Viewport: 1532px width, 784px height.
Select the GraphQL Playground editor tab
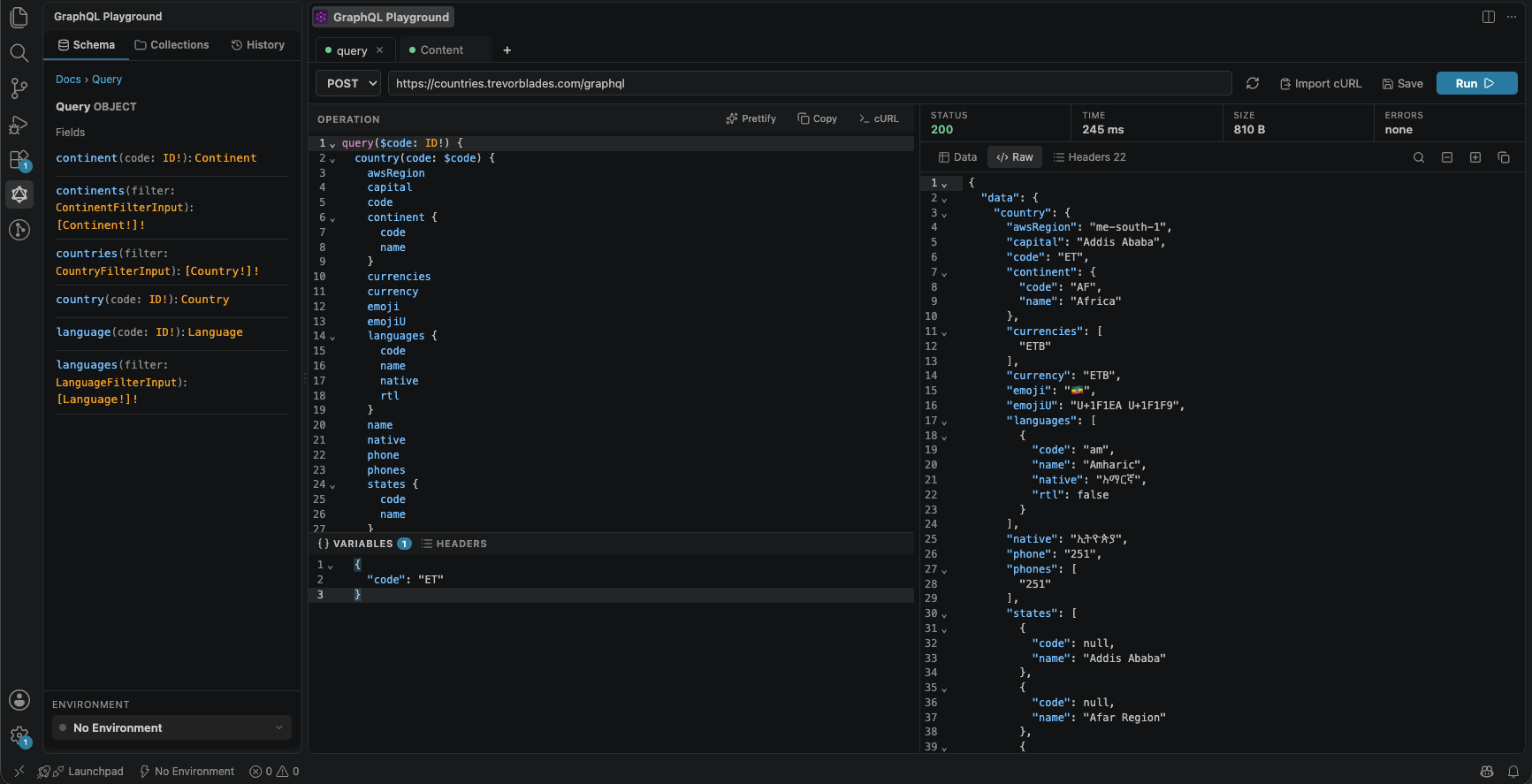[x=384, y=17]
